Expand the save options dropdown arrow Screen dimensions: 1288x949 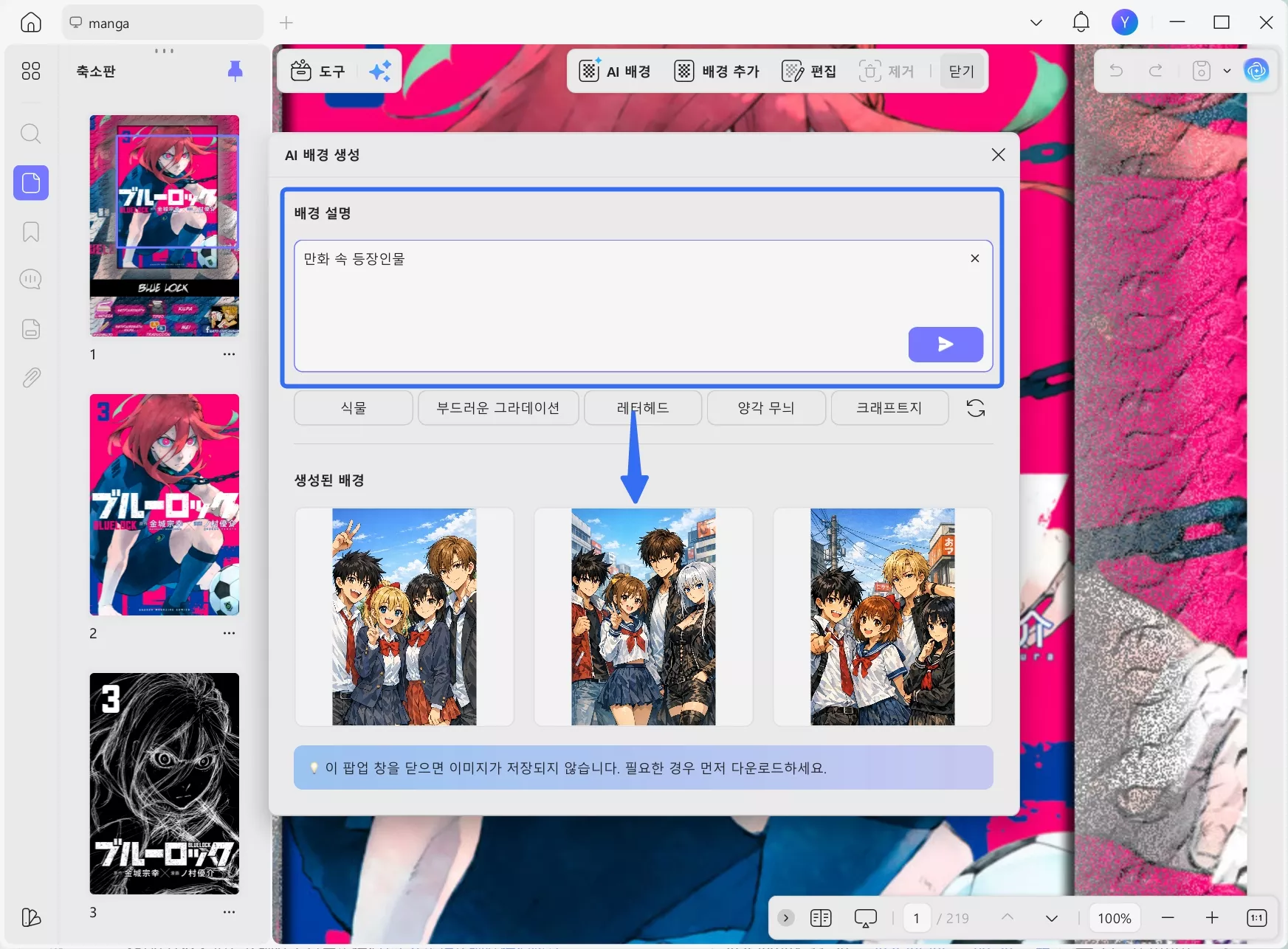(1227, 71)
